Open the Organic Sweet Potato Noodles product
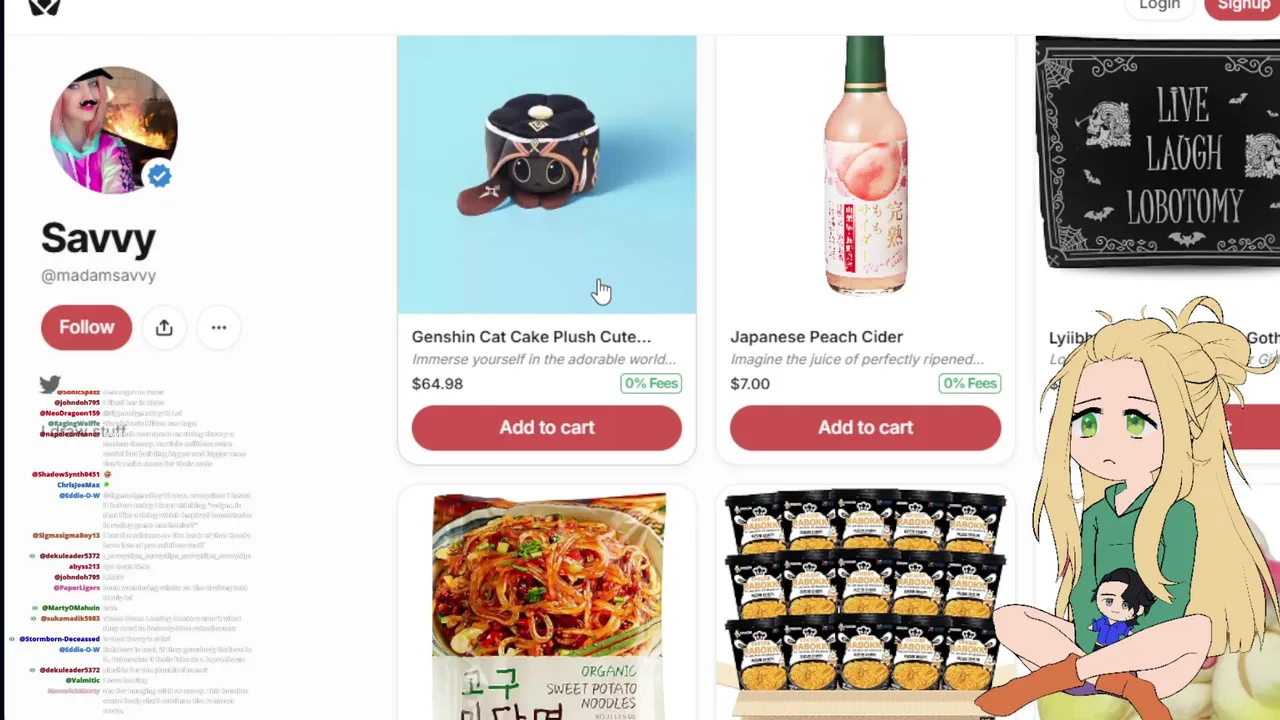Viewport: 1280px width, 720px height. tap(549, 606)
